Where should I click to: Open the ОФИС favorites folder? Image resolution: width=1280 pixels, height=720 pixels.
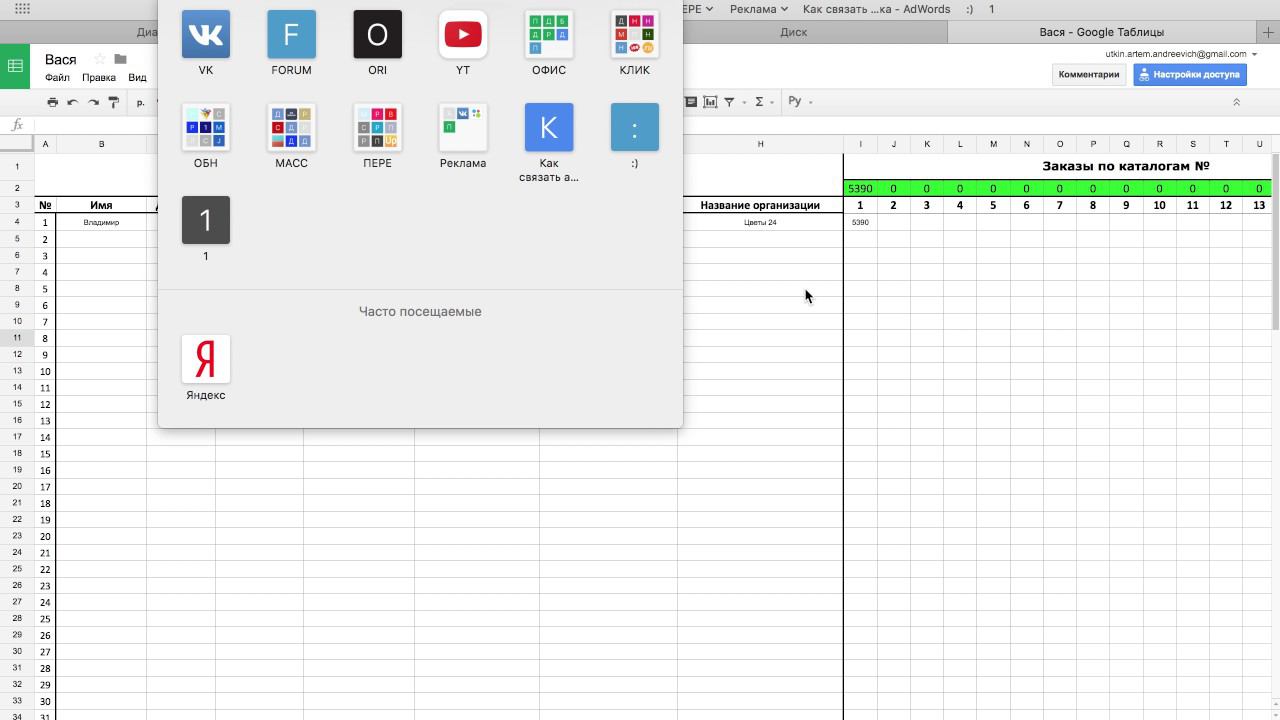coord(549,35)
